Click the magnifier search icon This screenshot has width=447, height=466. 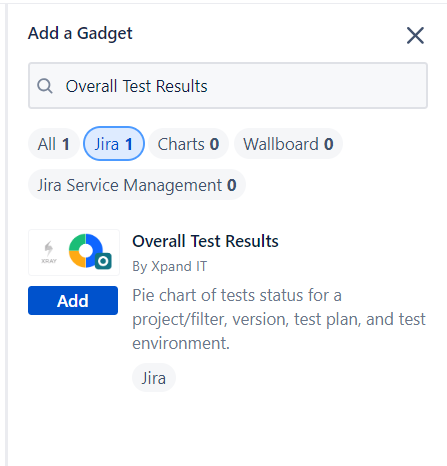click(45, 86)
